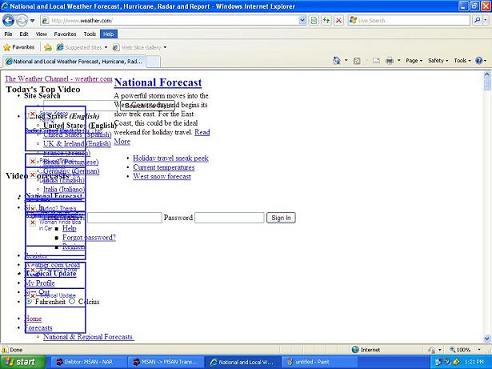Image resolution: width=492 pixels, height=369 pixels.
Task: Open the Safety dropdown menu
Action: click(438, 61)
